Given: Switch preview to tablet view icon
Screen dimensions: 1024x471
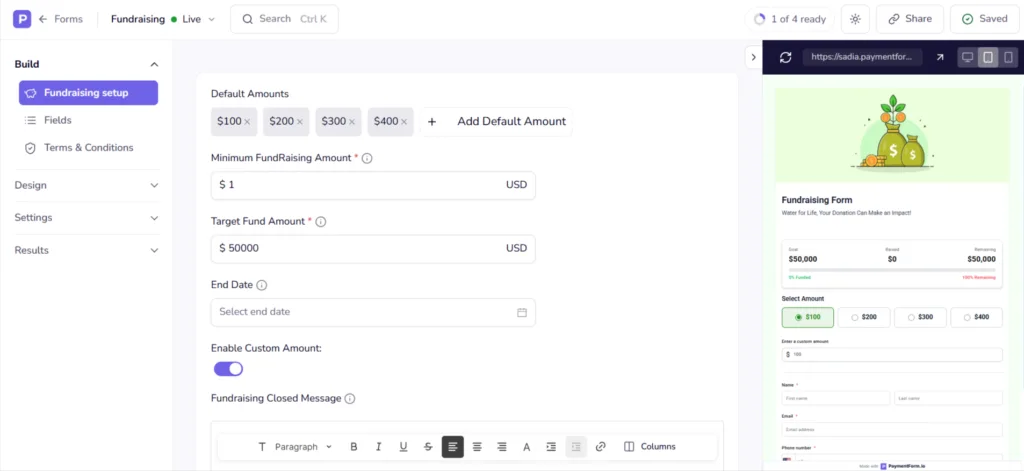Looking at the screenshot, I should [988, 57].
